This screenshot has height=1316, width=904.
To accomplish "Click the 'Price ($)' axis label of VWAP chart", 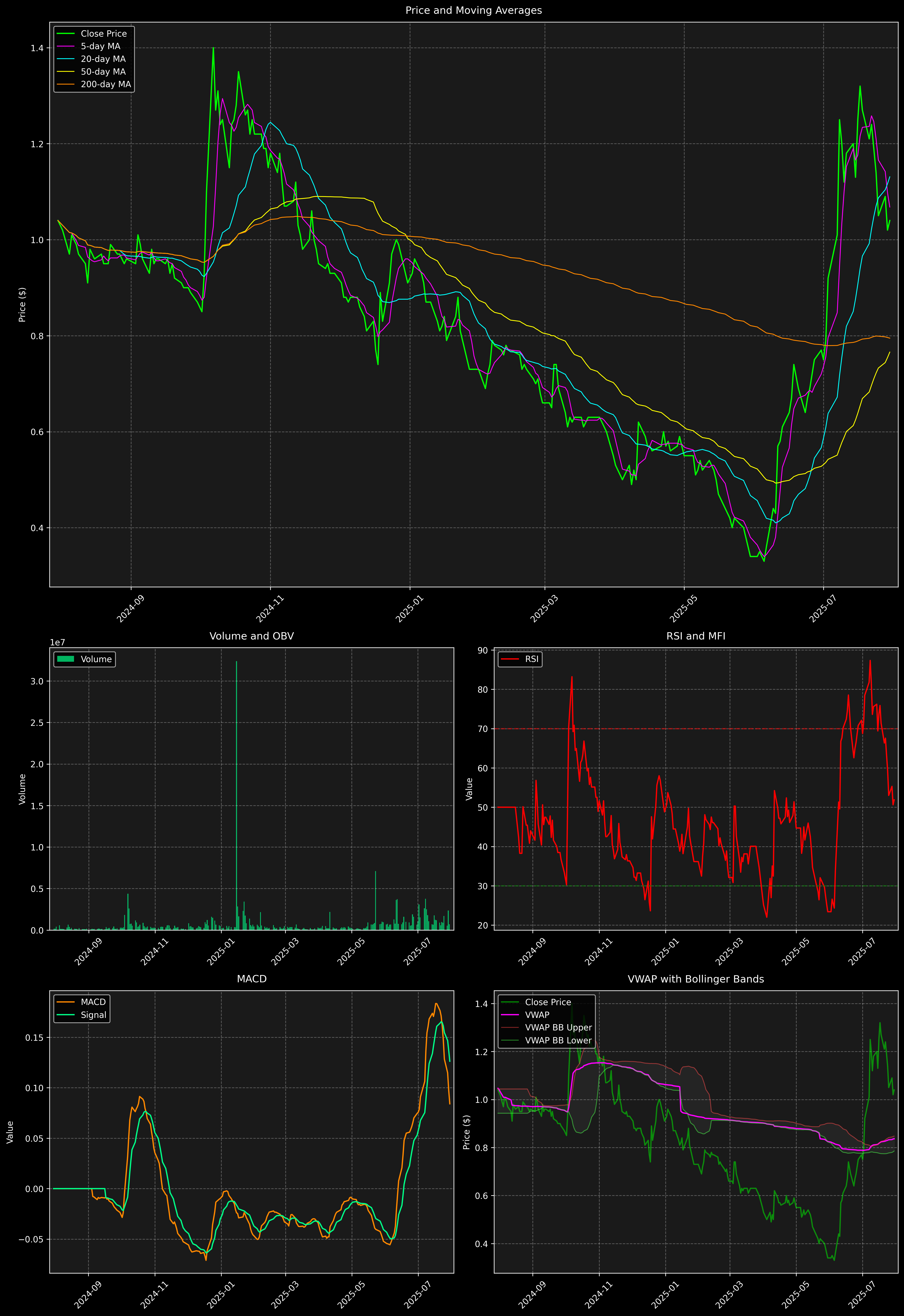I will click(x=467, y=1132).
